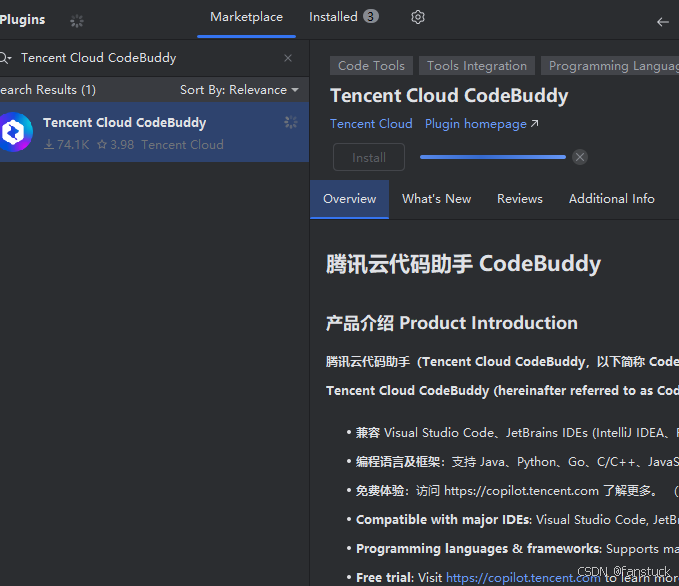Open the Tencent Cloud vendor link
The image size is (679, 586).
point(371,124)
